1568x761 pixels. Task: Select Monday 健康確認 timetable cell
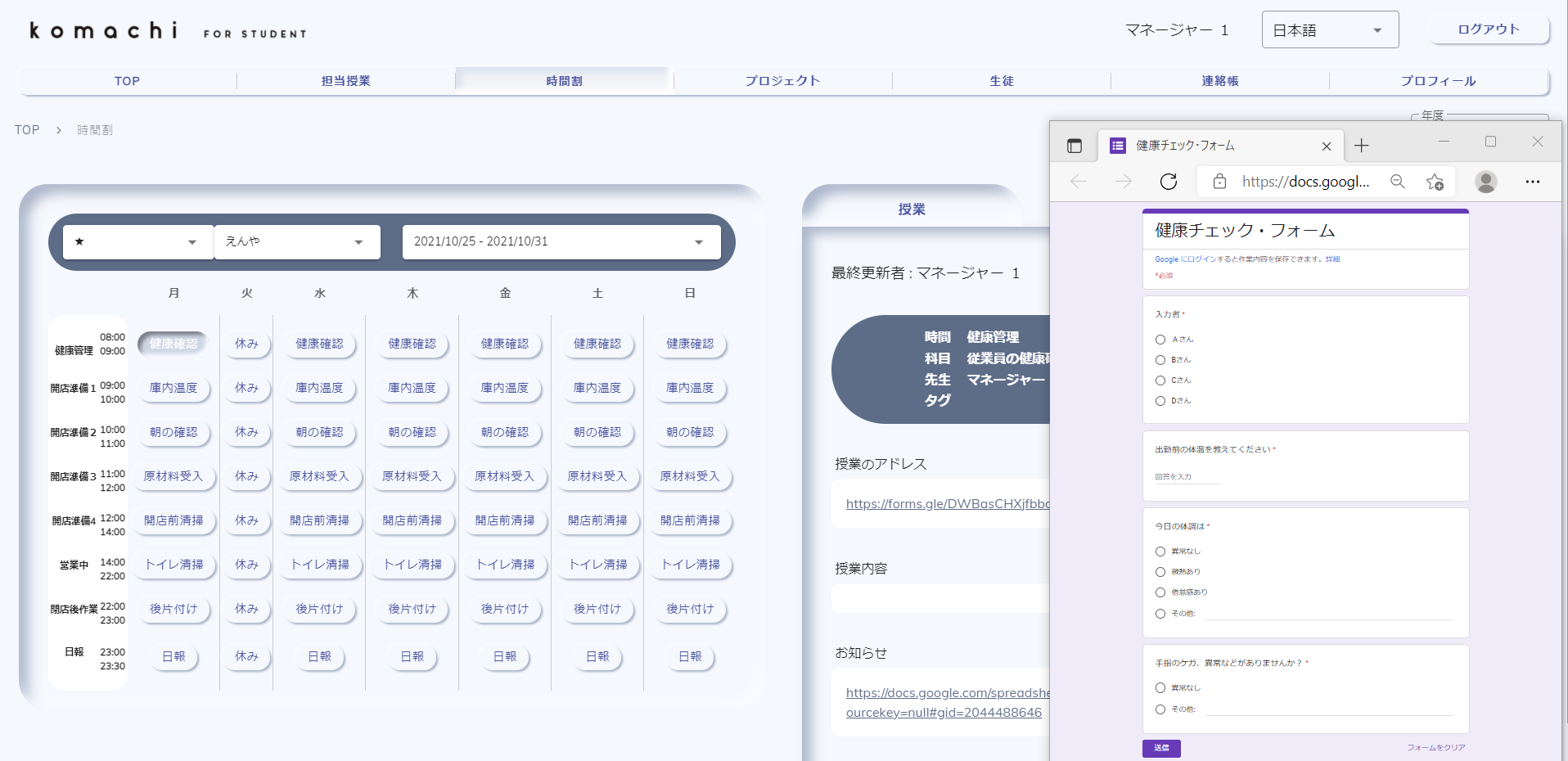point(173,344)
